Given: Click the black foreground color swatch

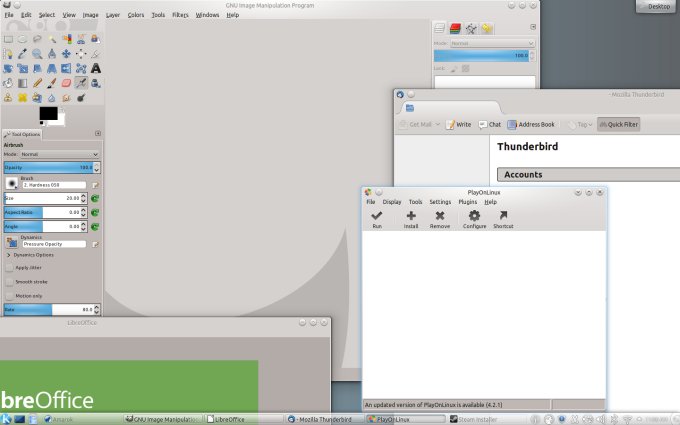Looking at the screenshot, I should [48, 114].
